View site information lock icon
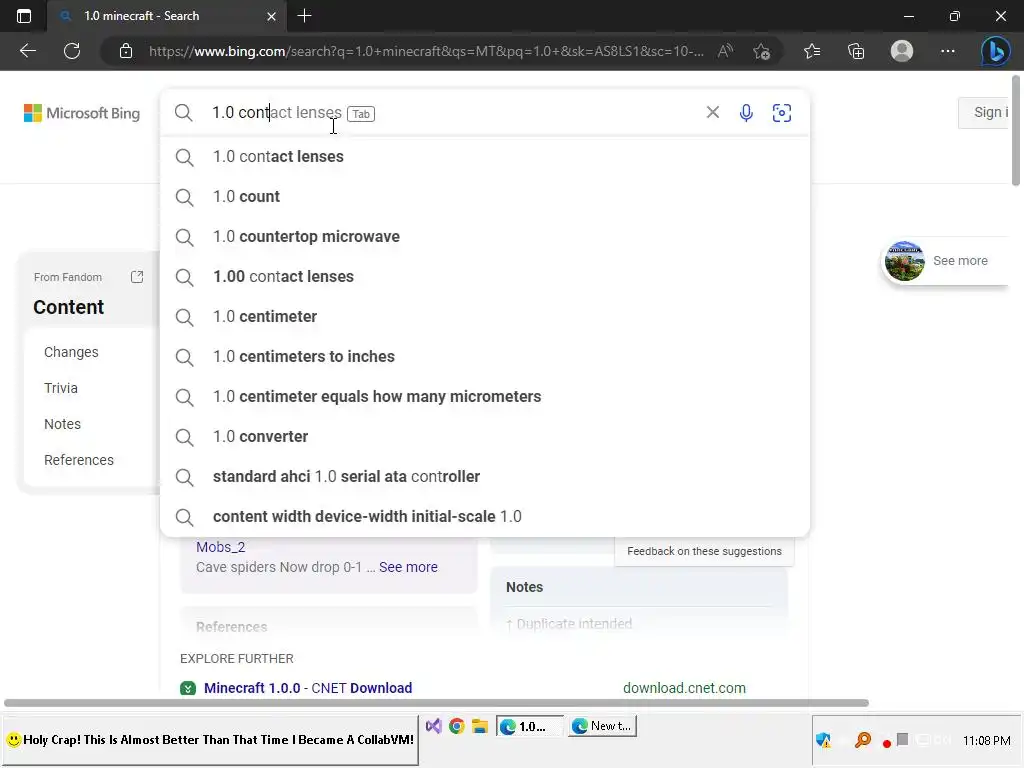 [126, 51]
